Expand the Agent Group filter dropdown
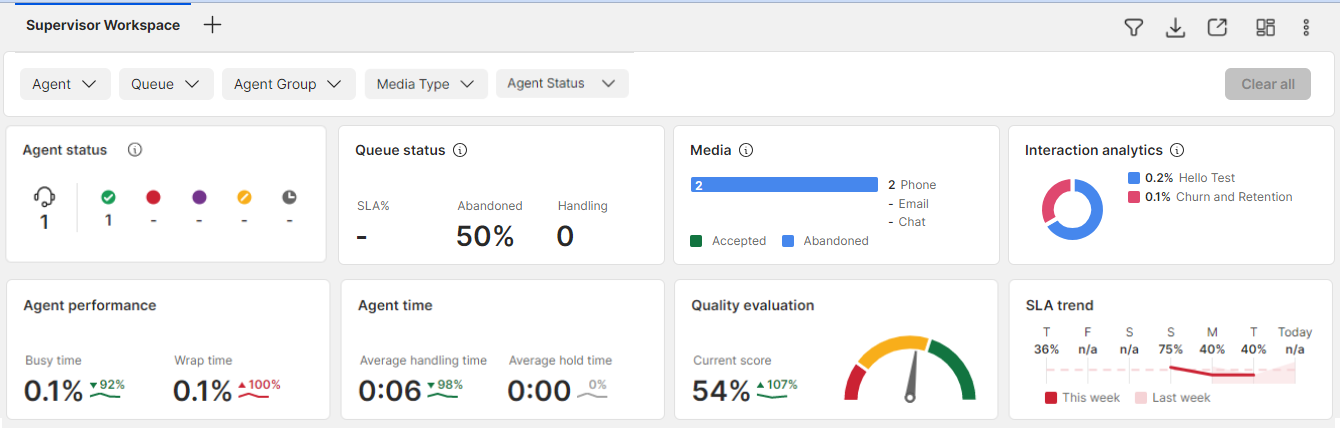Screen dimensions: 1340x428 coord(288,84)
